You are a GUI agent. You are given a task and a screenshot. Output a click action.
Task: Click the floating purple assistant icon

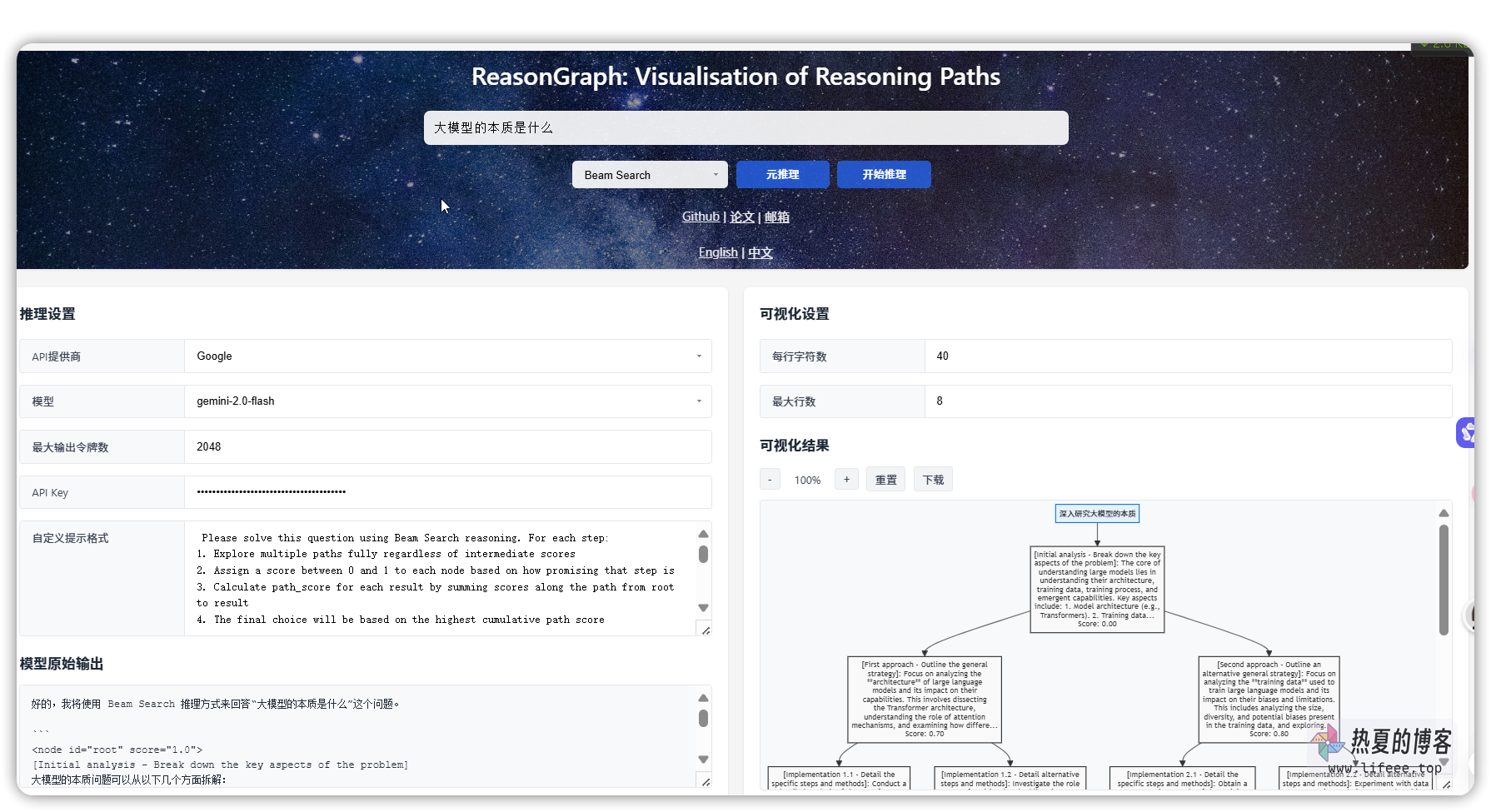(x=1466, y=432)
